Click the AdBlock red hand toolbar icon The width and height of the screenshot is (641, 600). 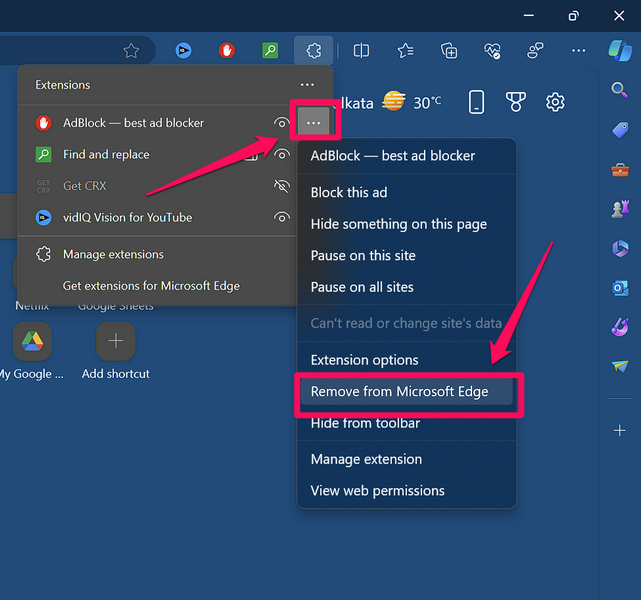[x=227, y=50]
